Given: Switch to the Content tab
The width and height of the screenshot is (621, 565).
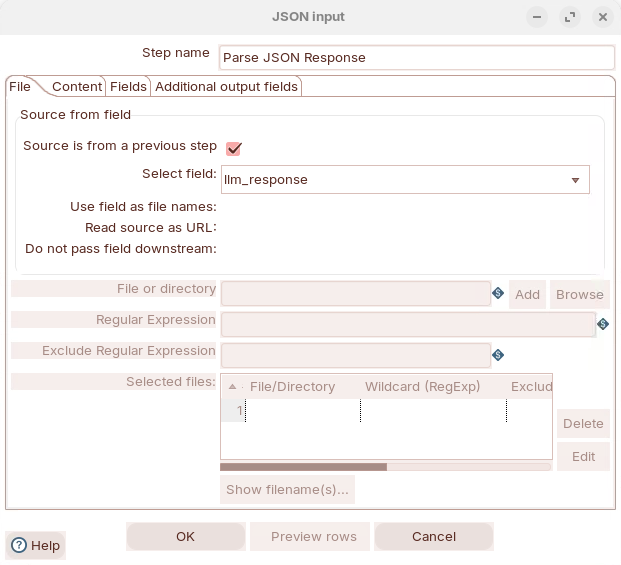Looking at the screenshot, I should pos(77,87).
